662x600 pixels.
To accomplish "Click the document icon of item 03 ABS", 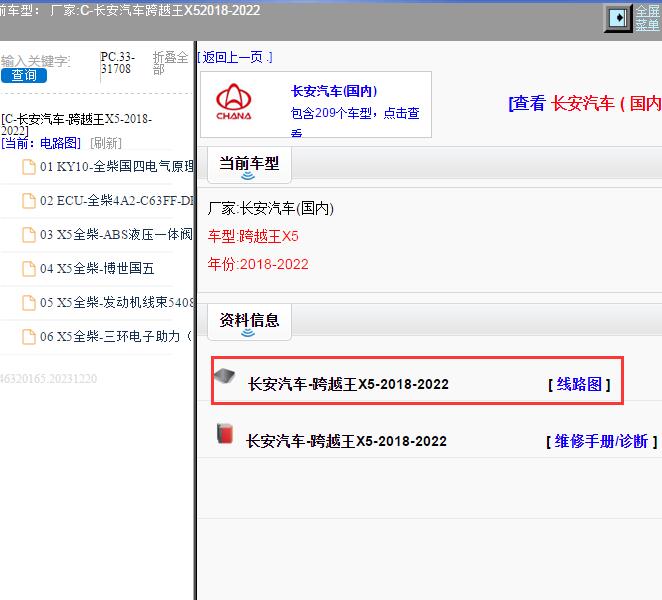I will click(29, 235).
